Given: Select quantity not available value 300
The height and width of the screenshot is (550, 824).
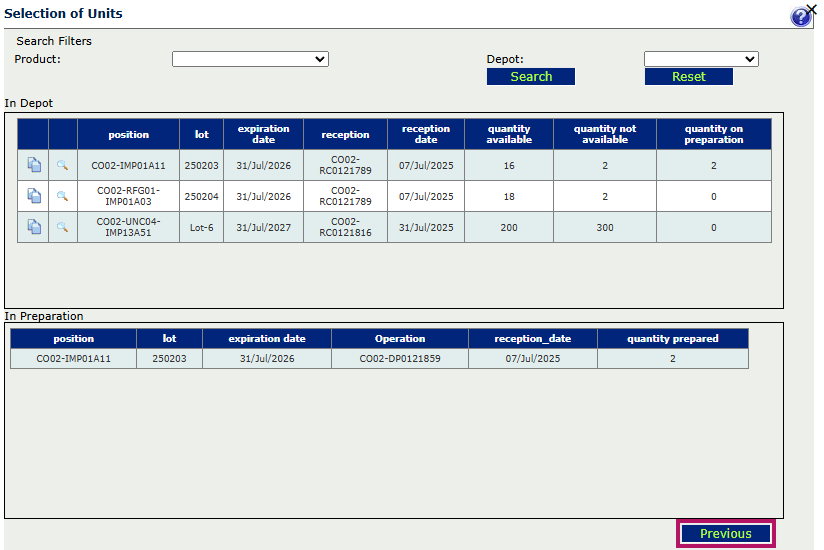Looking at the screenshot, I should point(605,227).
